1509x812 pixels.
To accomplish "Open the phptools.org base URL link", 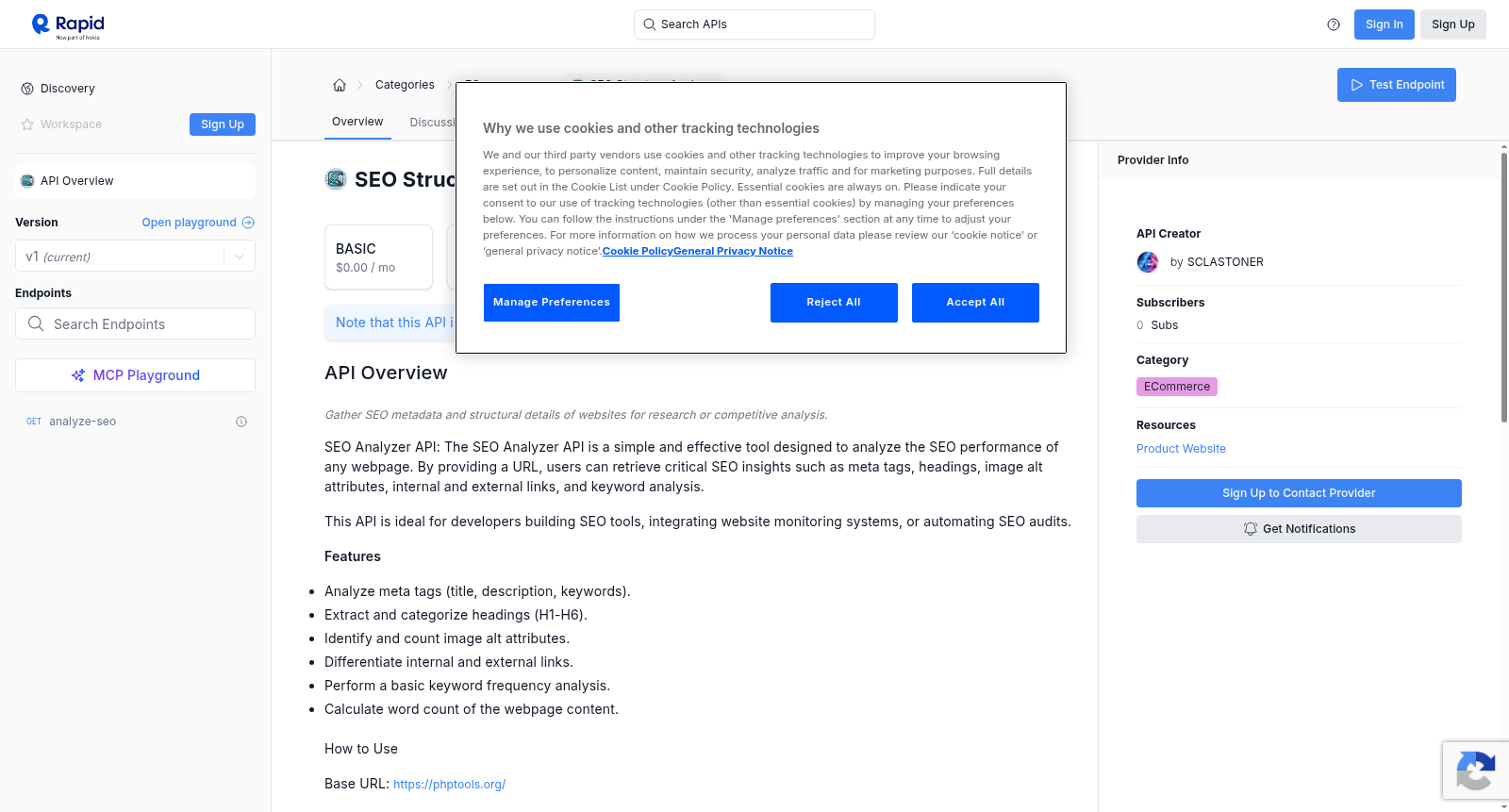I will point(449,785).
